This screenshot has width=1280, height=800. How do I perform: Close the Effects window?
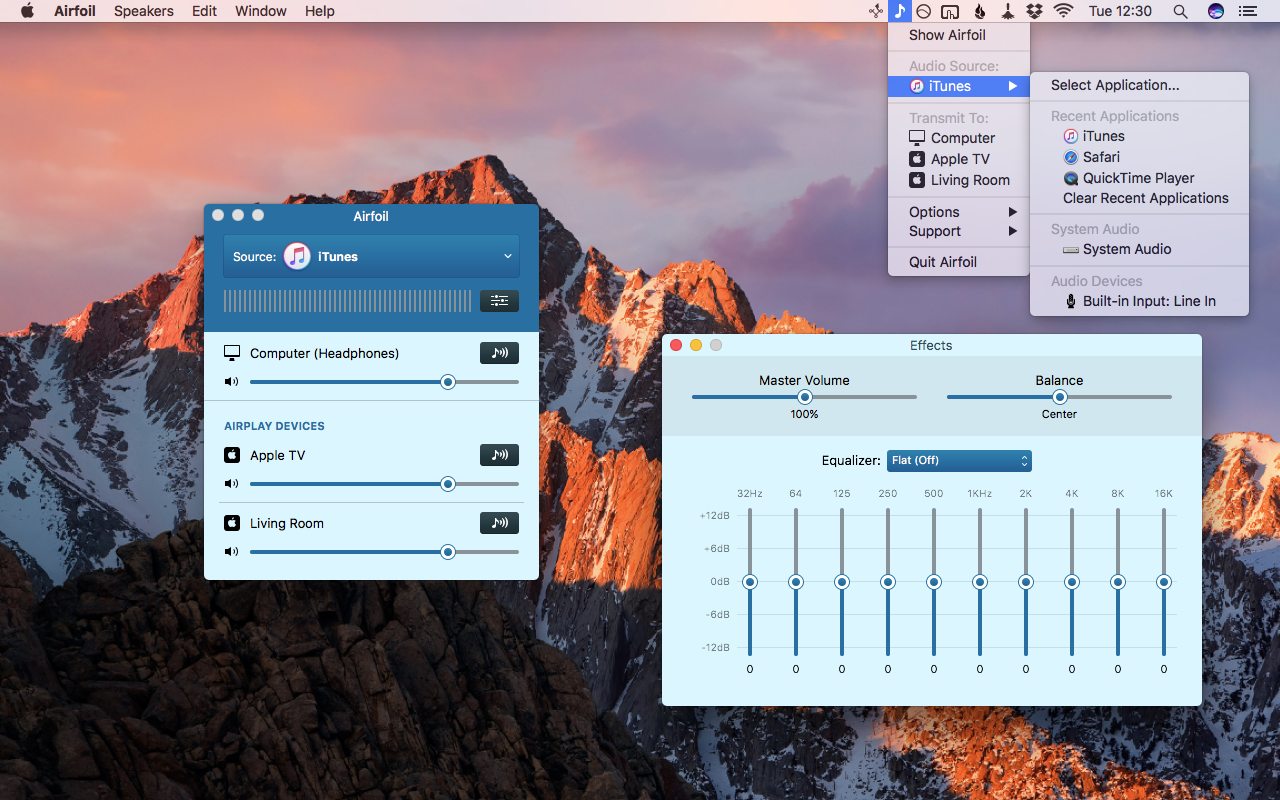tap(676, 345)
